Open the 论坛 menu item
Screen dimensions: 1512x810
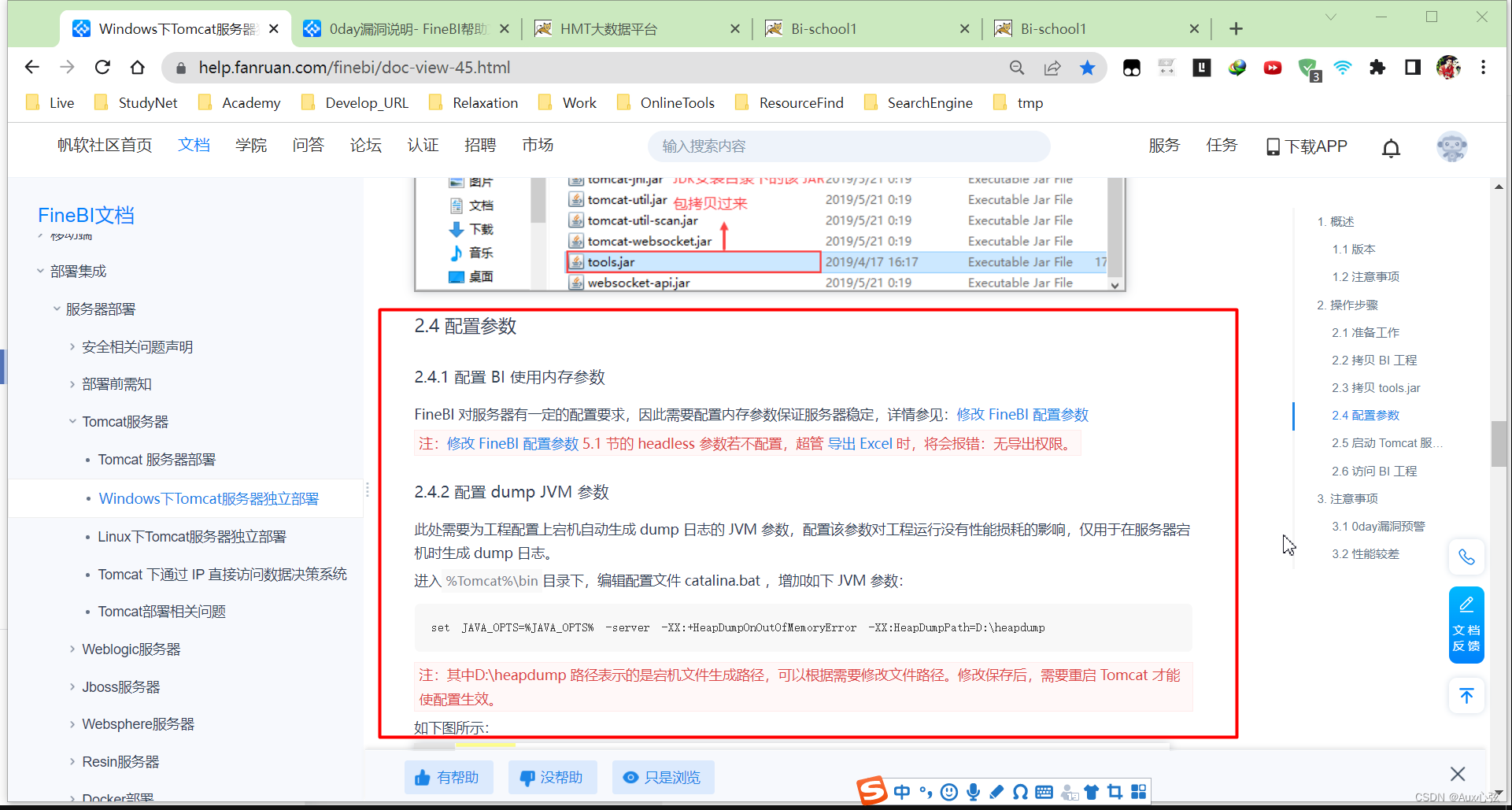[365, 145]
